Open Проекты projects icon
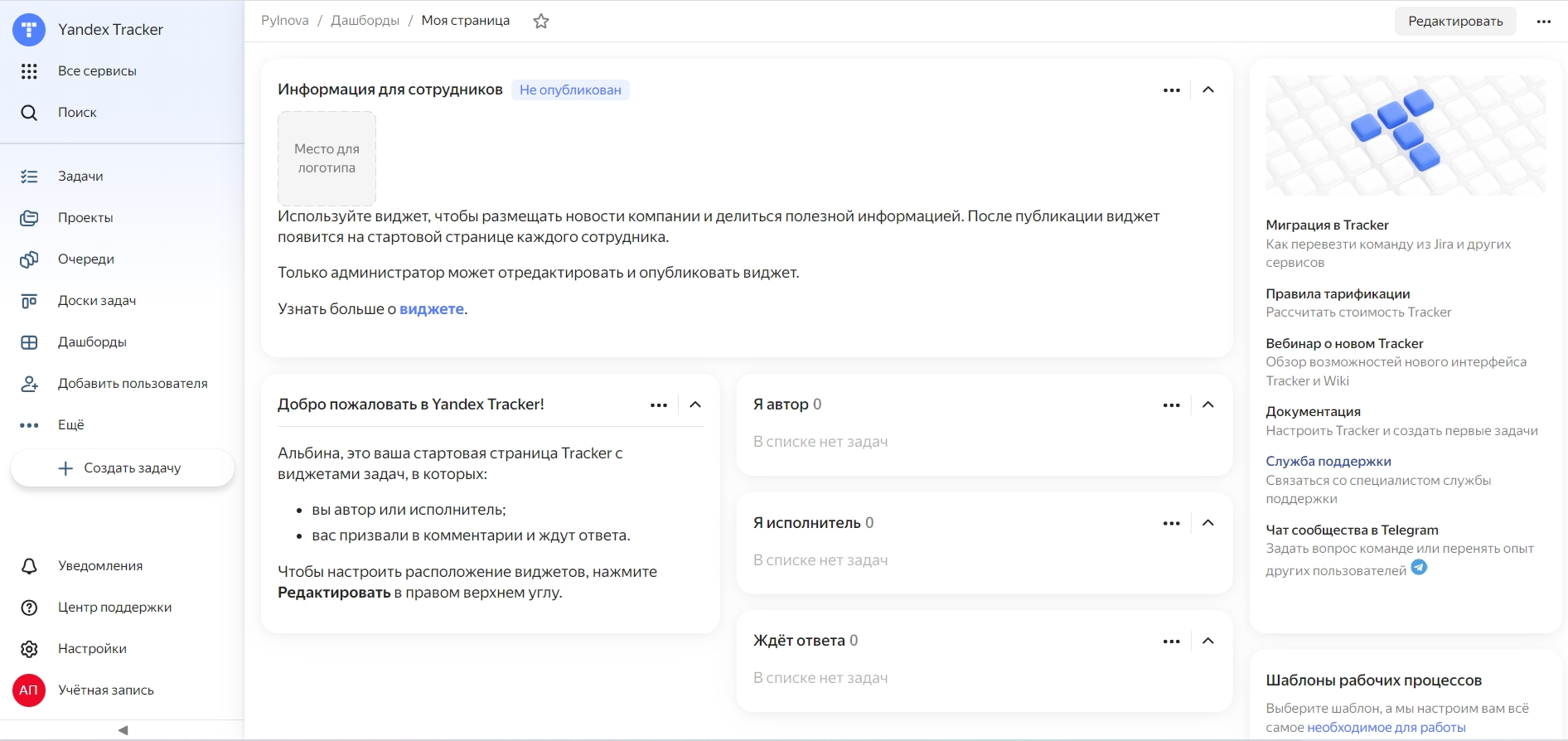 click(29, 218)
